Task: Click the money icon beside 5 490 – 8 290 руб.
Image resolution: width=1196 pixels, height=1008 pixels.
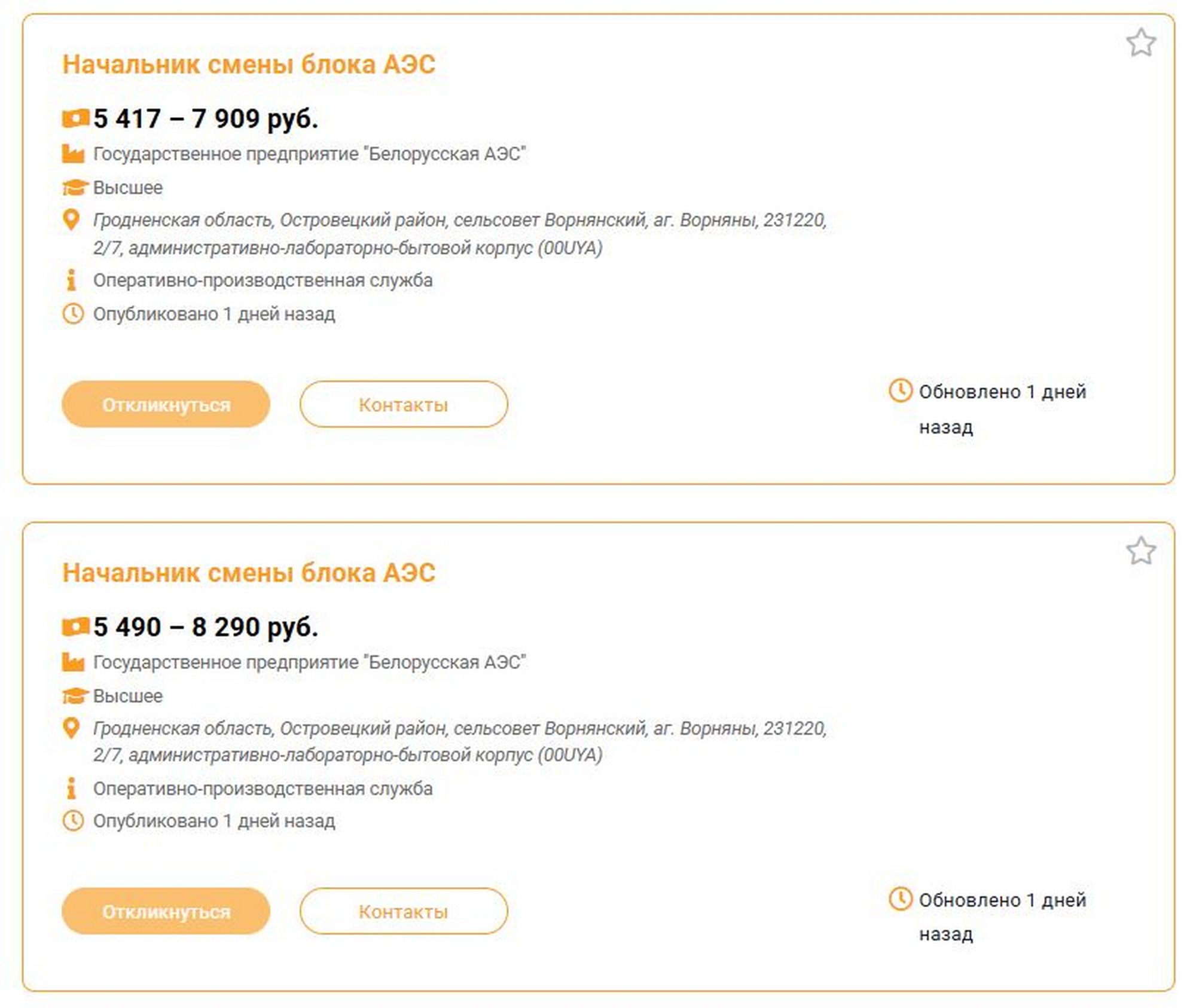Action: click(75, 627)
